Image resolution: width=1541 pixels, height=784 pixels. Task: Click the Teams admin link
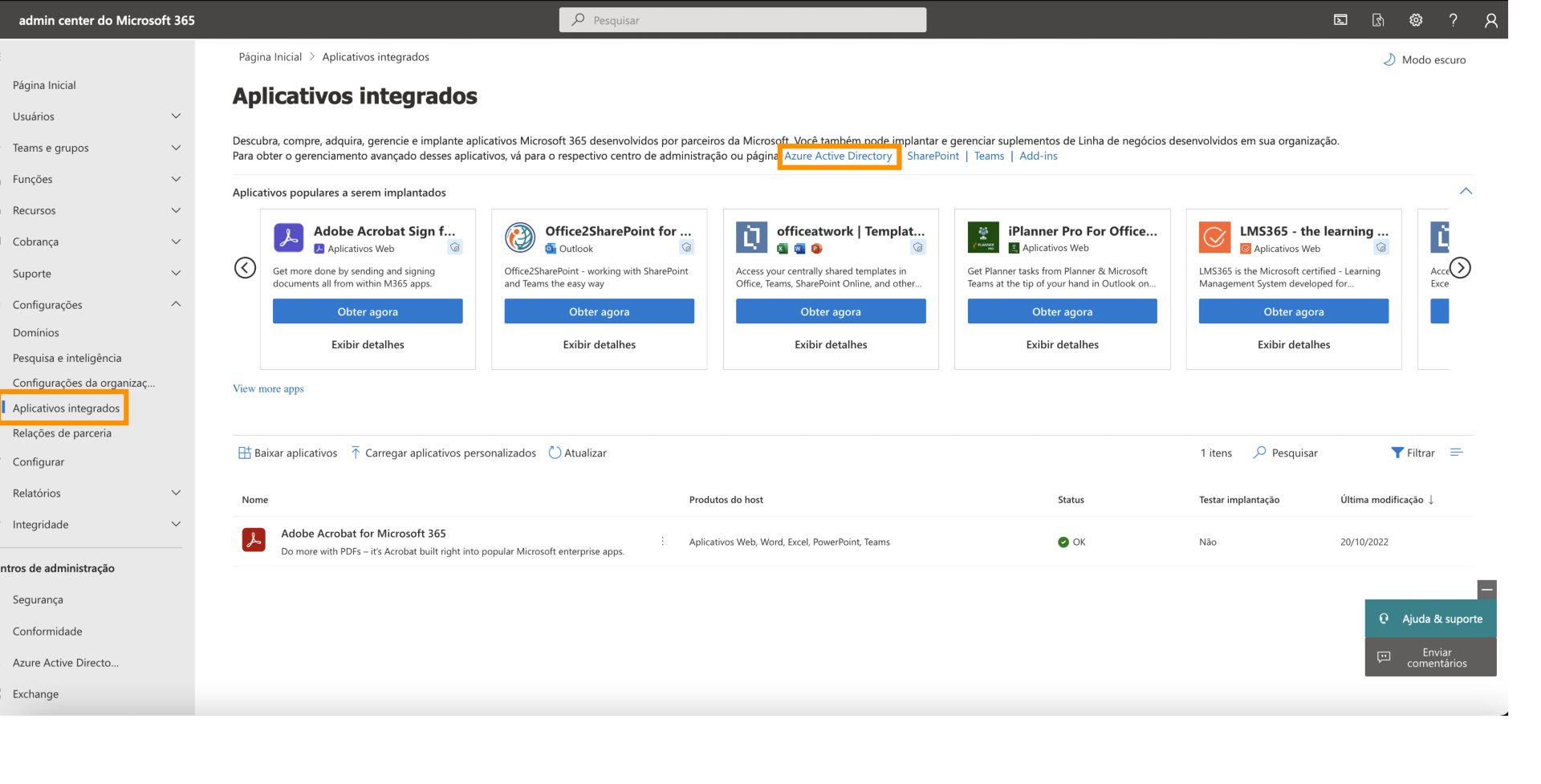(989, 156)
